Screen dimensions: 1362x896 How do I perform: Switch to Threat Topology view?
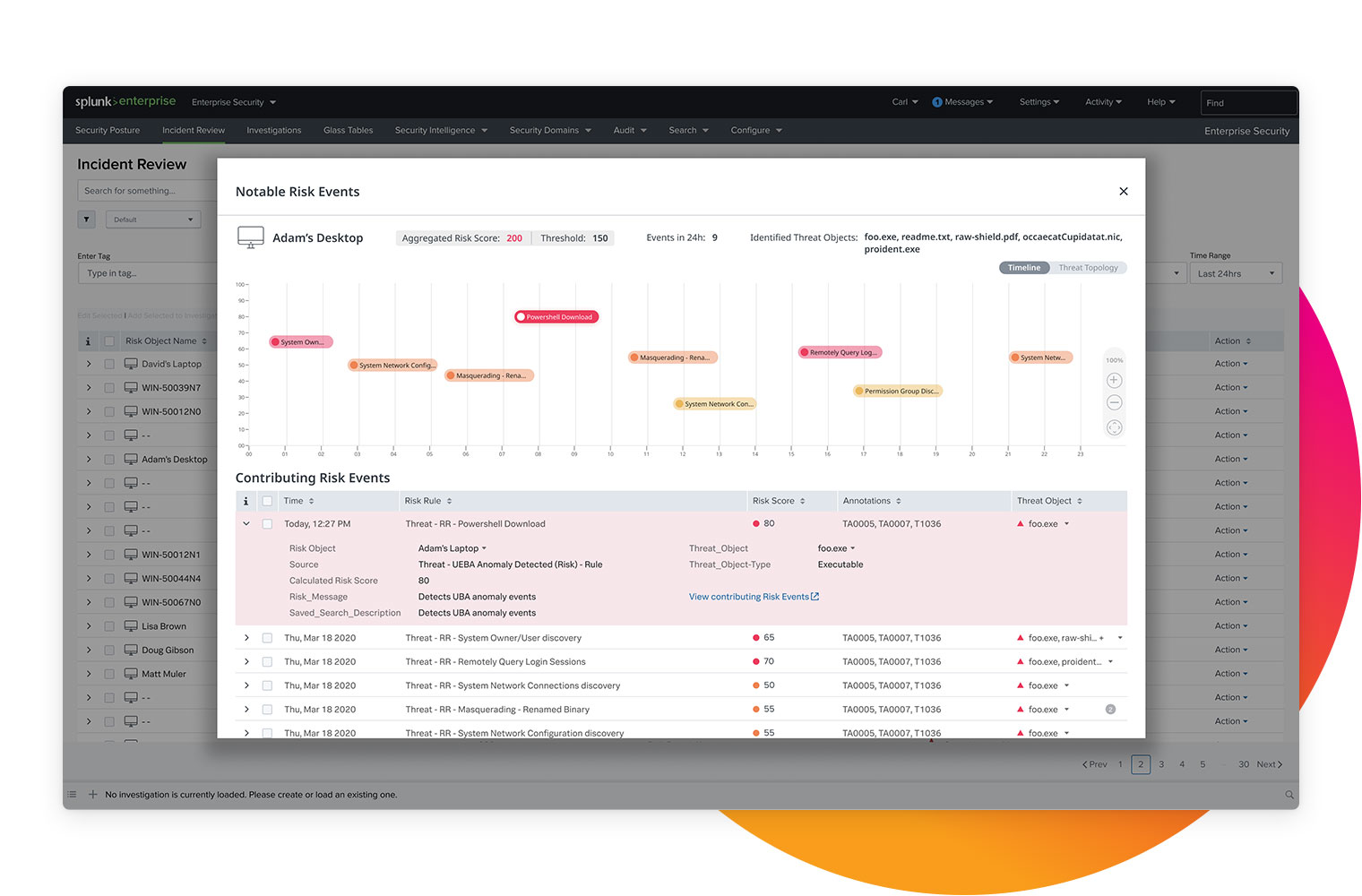coord(1088,268)
